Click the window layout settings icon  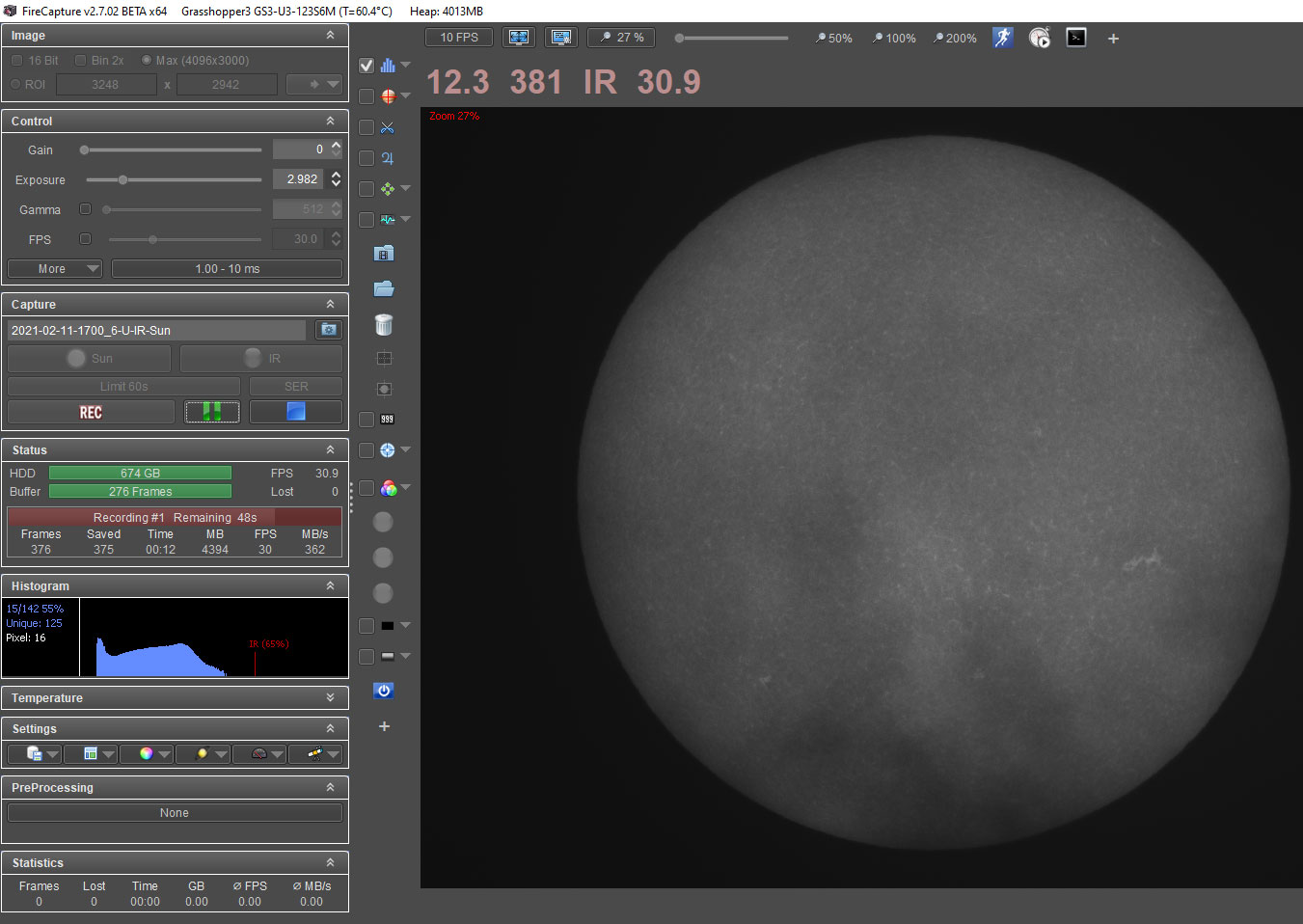point(91,754)
